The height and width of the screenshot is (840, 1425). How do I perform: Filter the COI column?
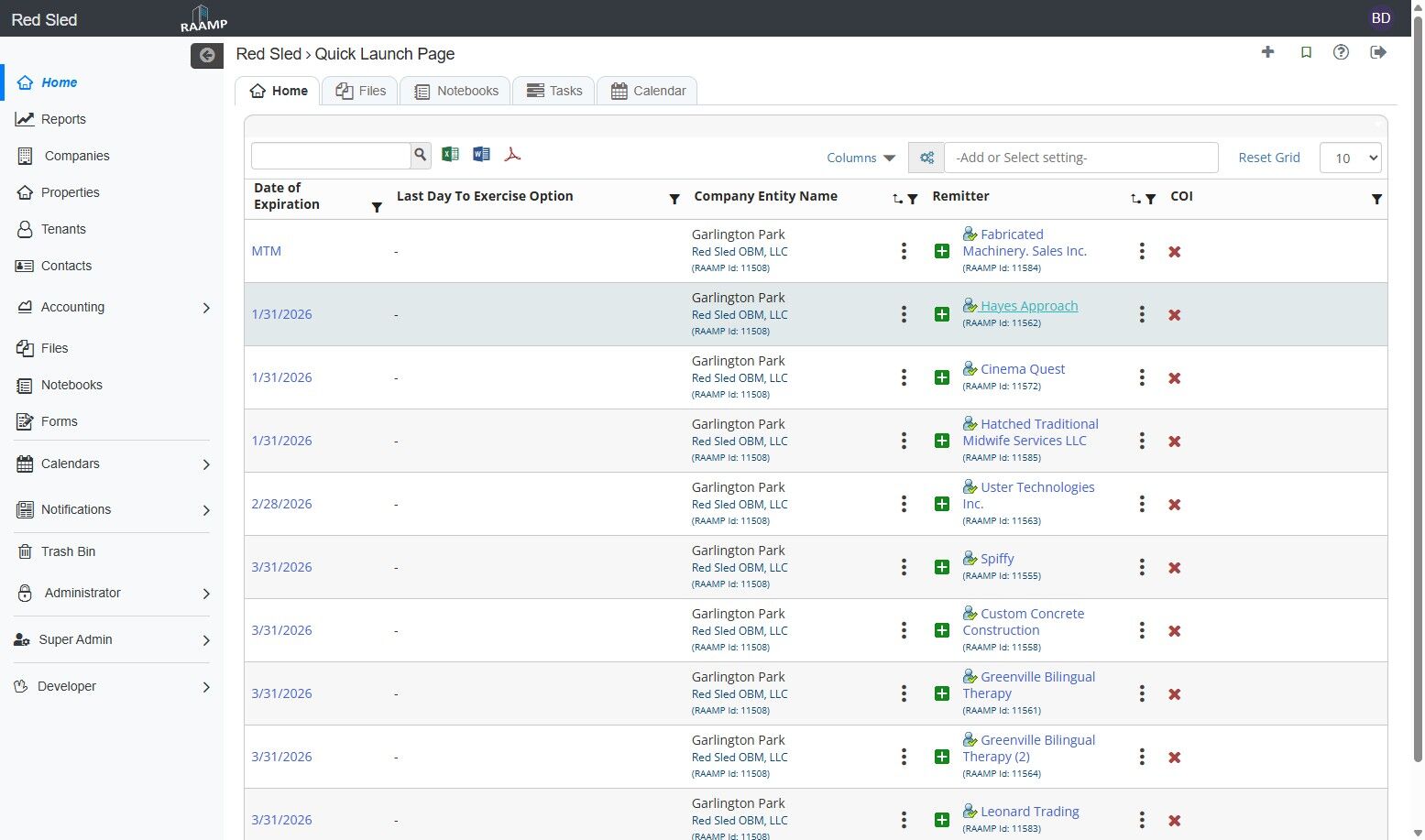pos(1376,199)
